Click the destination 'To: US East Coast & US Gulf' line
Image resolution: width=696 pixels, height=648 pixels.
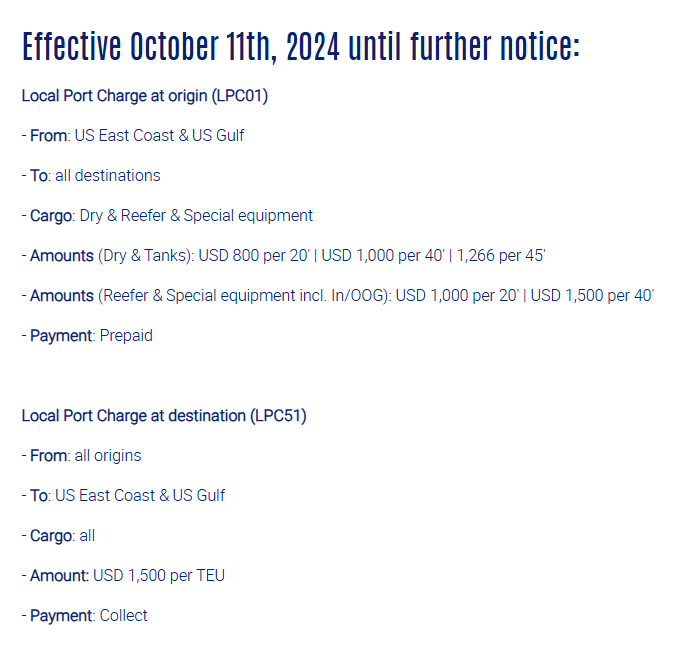[123, 495]
